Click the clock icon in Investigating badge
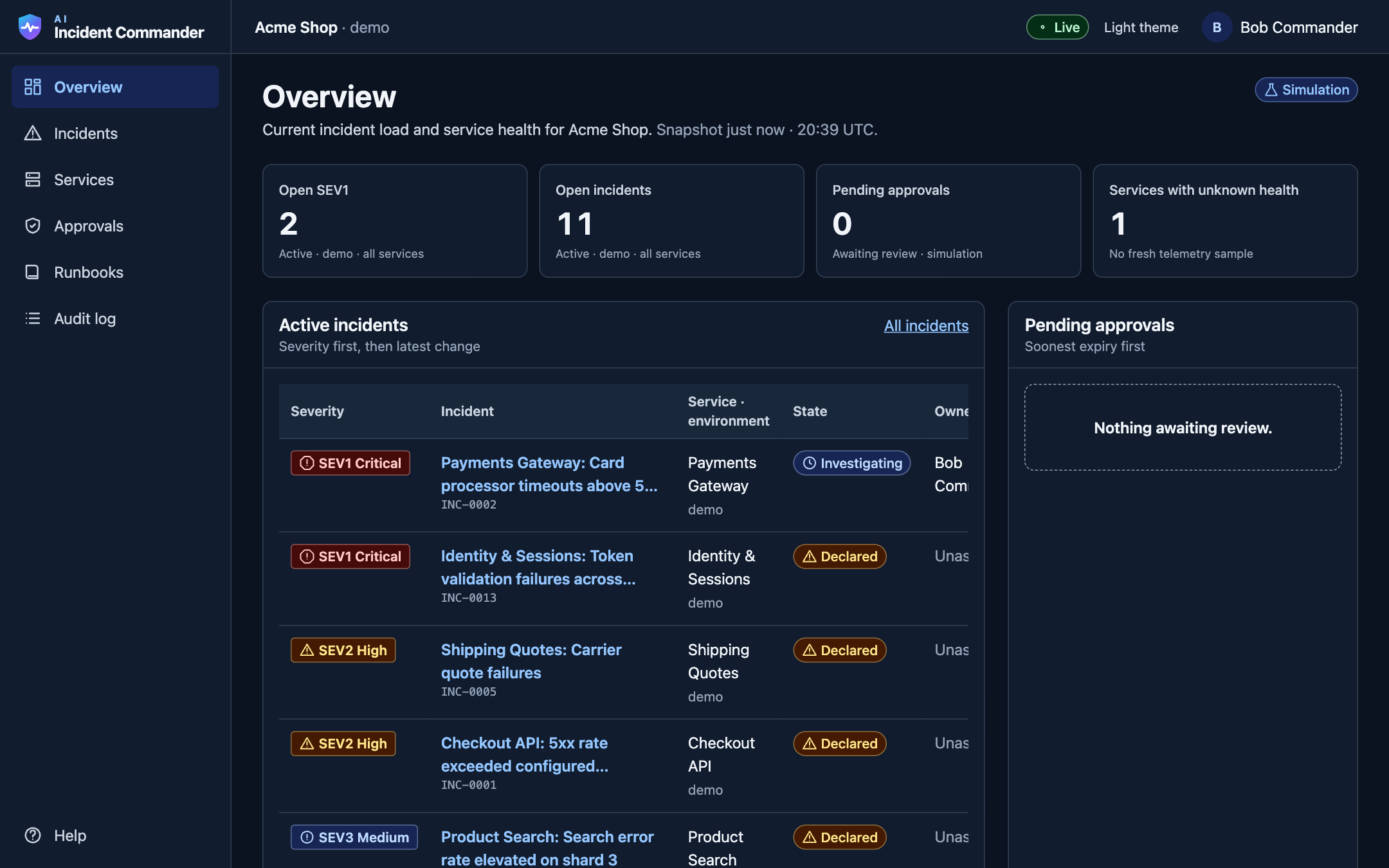 (810, 463)
